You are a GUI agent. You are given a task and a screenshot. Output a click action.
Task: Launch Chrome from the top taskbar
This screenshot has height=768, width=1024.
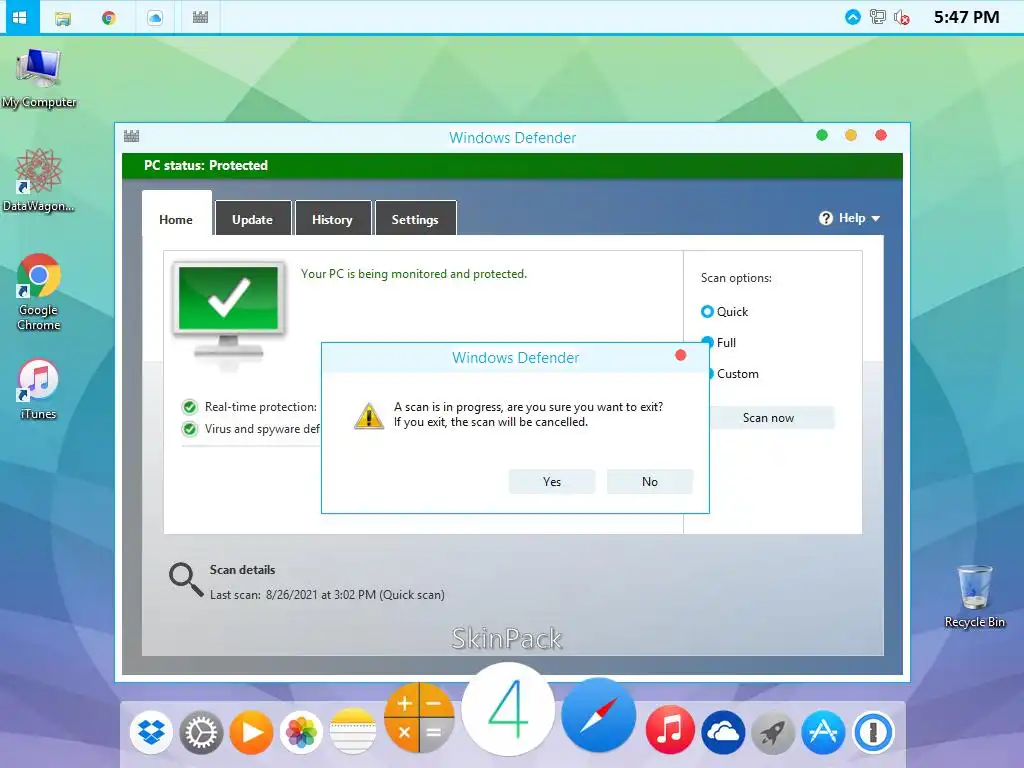[109, 18]
